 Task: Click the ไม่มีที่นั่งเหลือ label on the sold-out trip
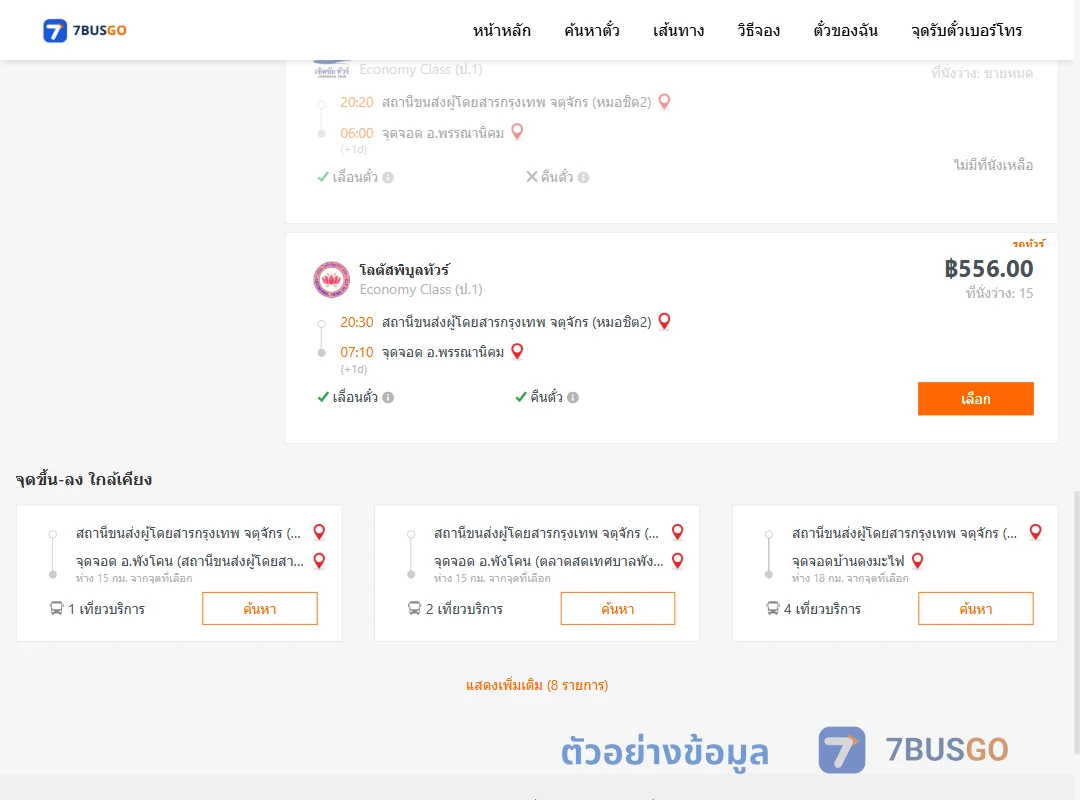click(993, 165)
